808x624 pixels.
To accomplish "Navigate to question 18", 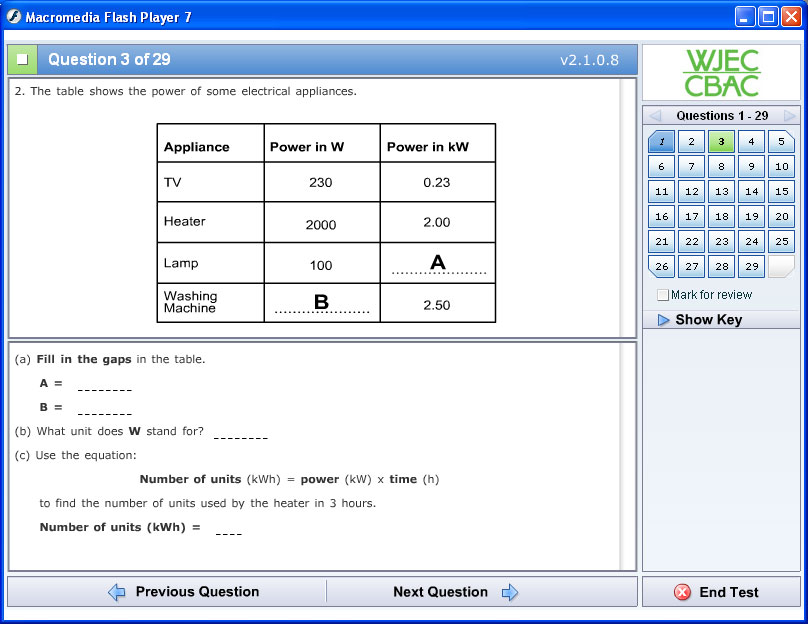I will coord(721,216).
